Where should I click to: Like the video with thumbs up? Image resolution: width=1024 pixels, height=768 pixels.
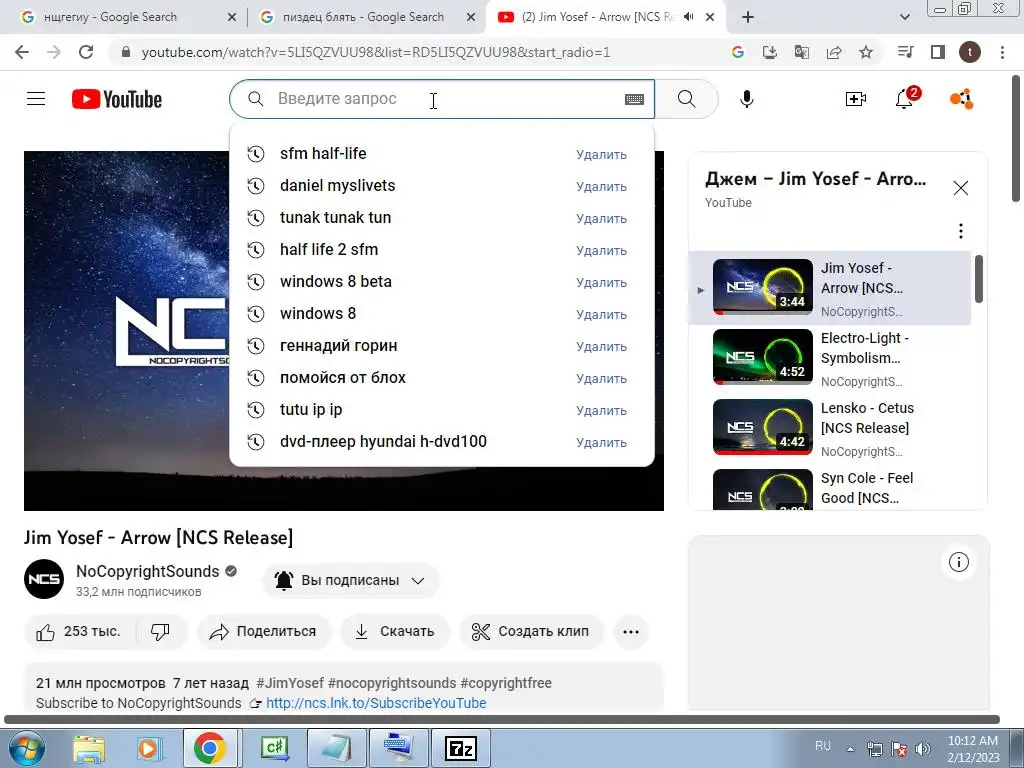point(79,632)
